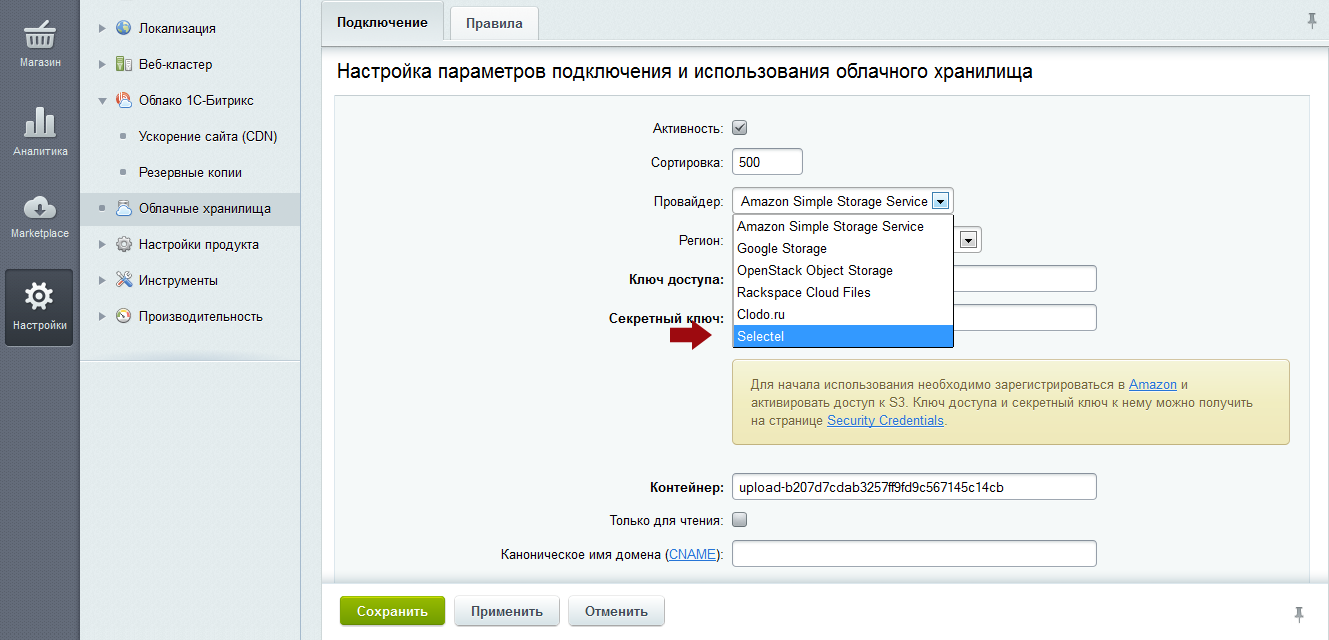This screenshot has height=640, width=1329.
Task: Collapse the Облако 1С-Битрикс tree node
Action: point(102,100)
